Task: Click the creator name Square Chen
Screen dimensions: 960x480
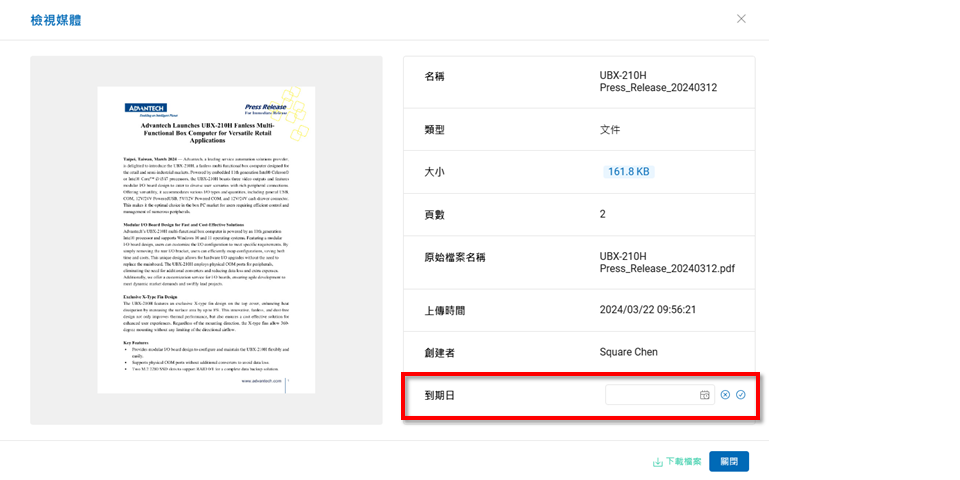Action: pos(630,353)
